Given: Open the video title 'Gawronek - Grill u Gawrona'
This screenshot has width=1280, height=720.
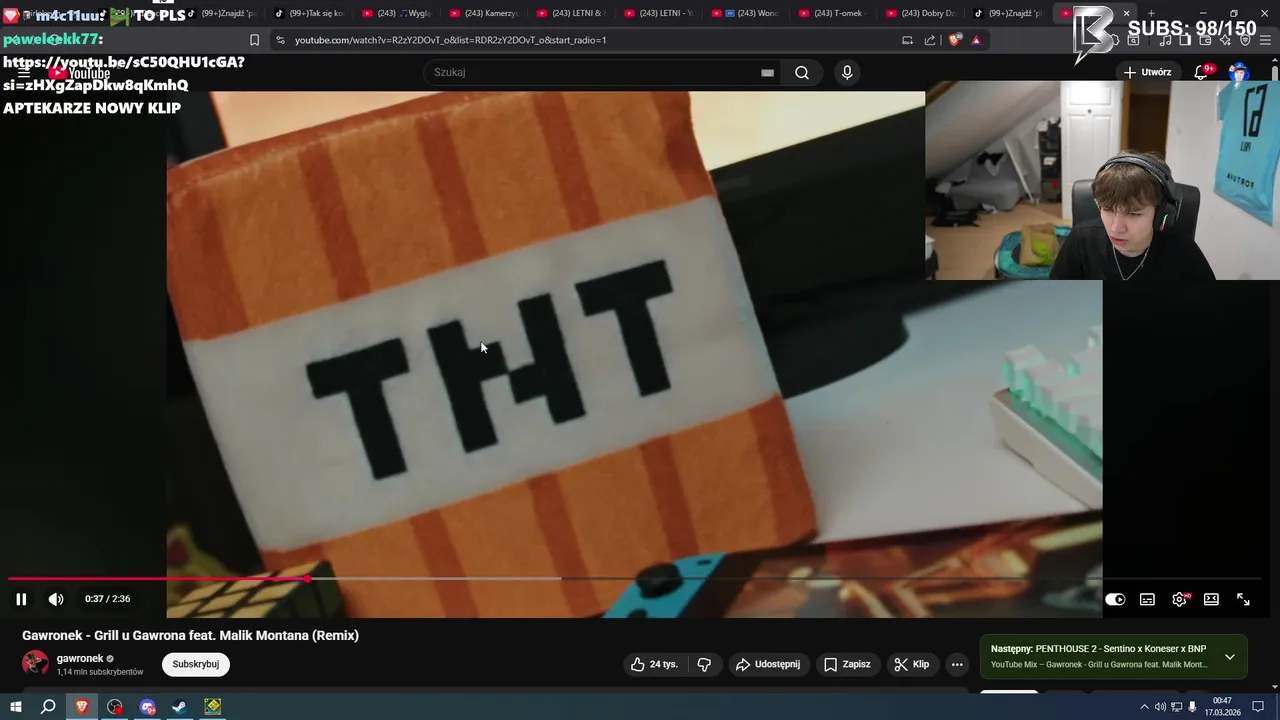Looking at the screenshot, I should (x=190, y=635).
